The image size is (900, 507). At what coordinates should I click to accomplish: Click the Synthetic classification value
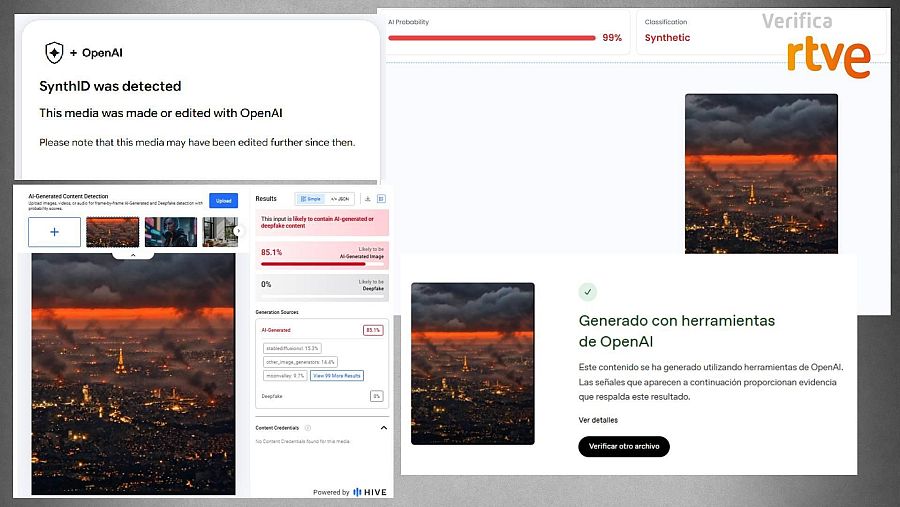tap(667, 38)
